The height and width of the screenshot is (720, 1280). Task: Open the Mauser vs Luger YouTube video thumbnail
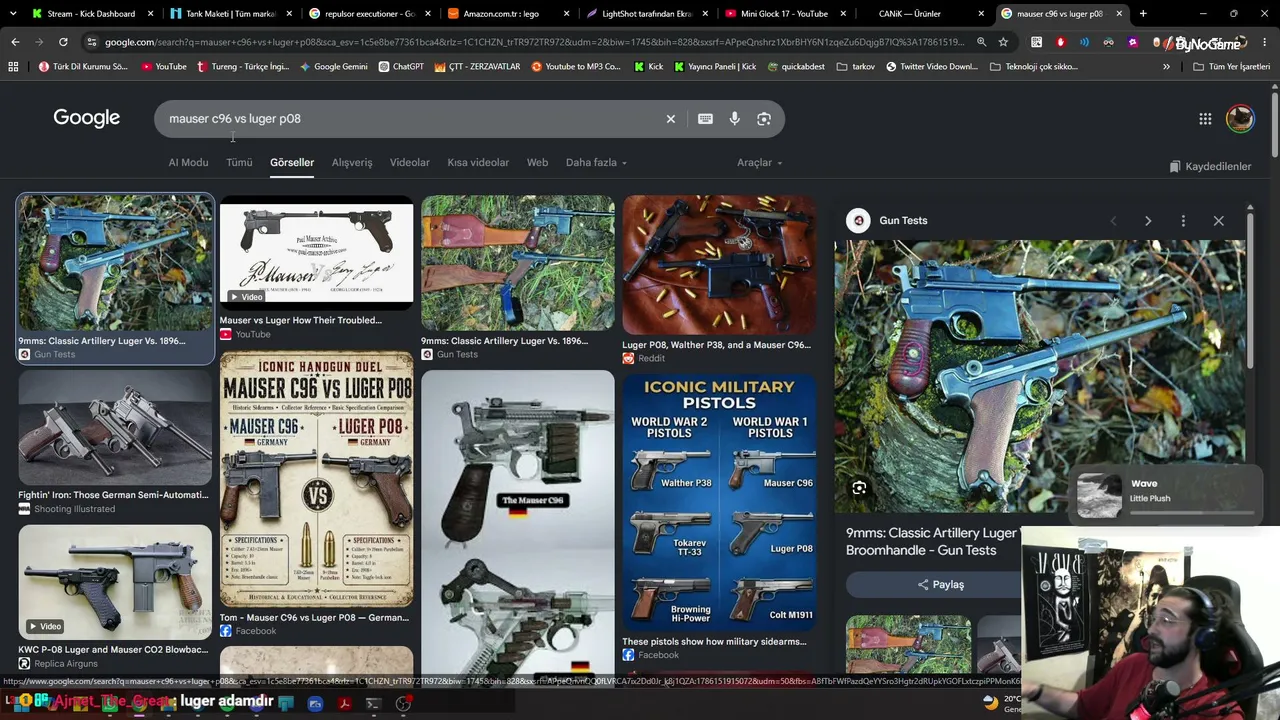coord(316,254)
